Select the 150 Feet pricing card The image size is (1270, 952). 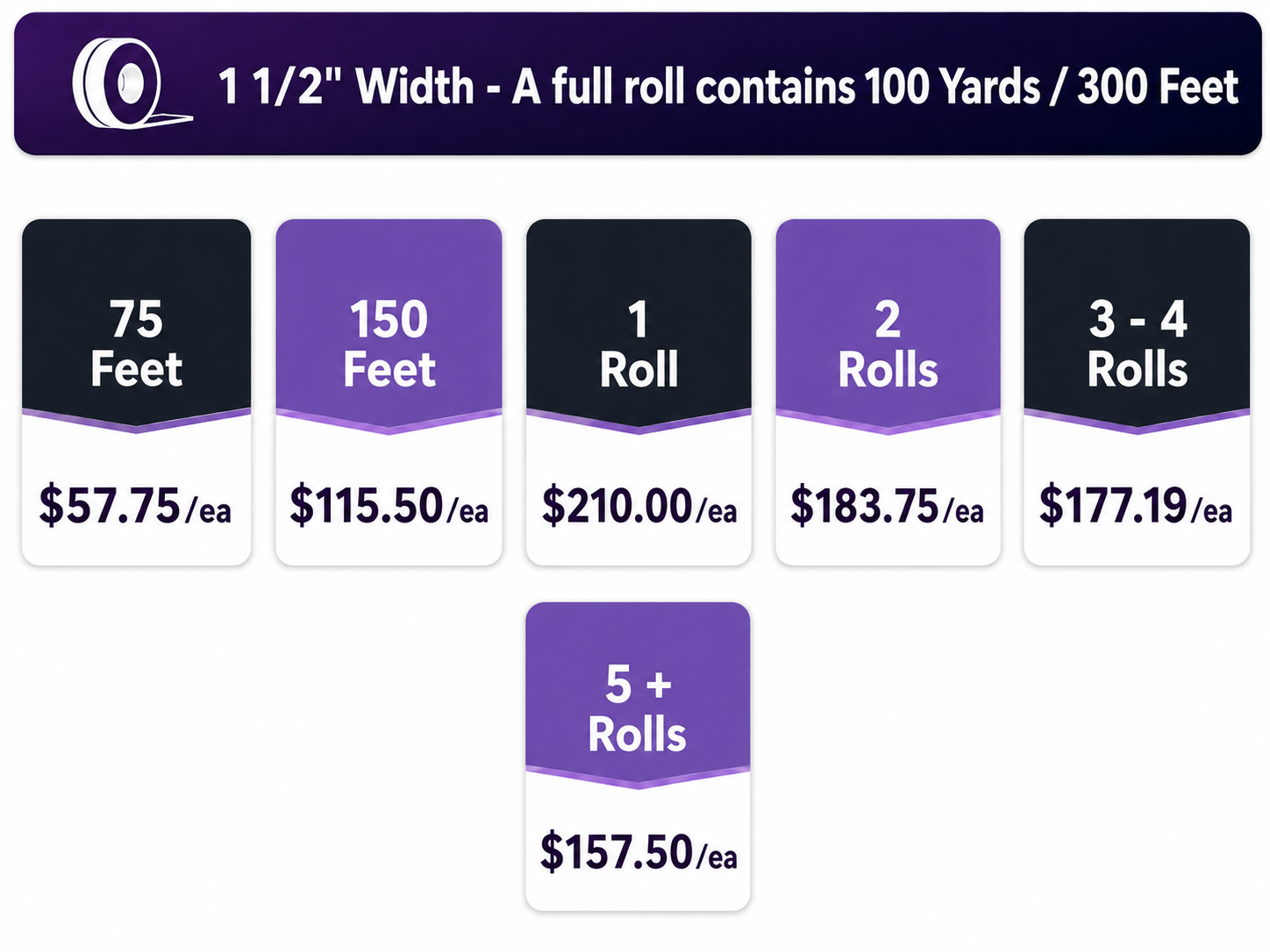[389, 392]
